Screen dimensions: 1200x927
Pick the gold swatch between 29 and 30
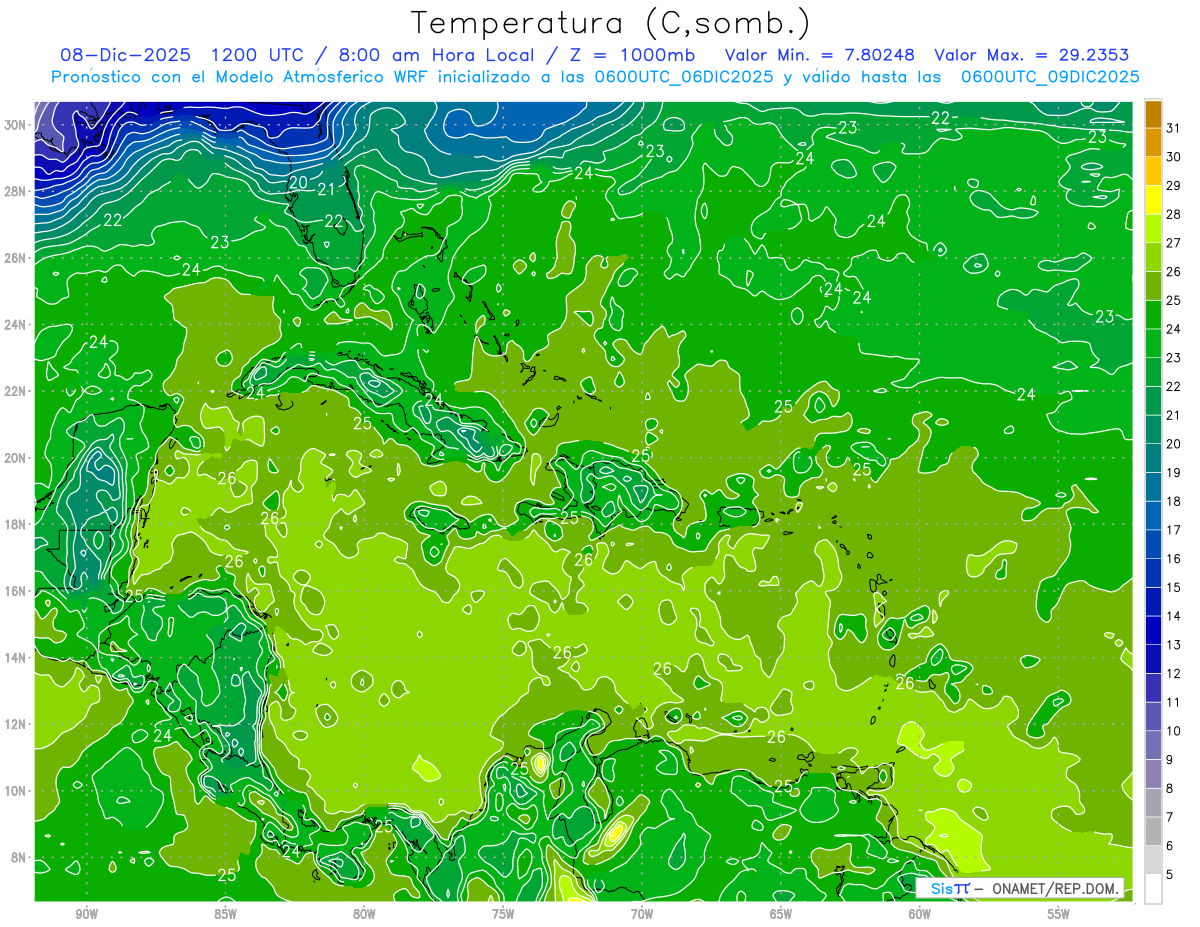[1153, 171]
